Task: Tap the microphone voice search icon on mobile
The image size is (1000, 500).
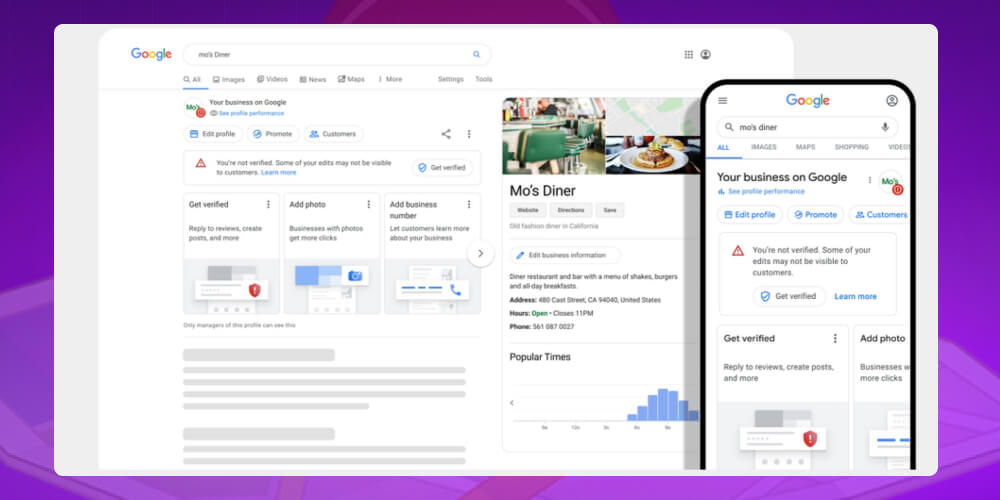Action: pyautogui.click(x=885, y=127)
